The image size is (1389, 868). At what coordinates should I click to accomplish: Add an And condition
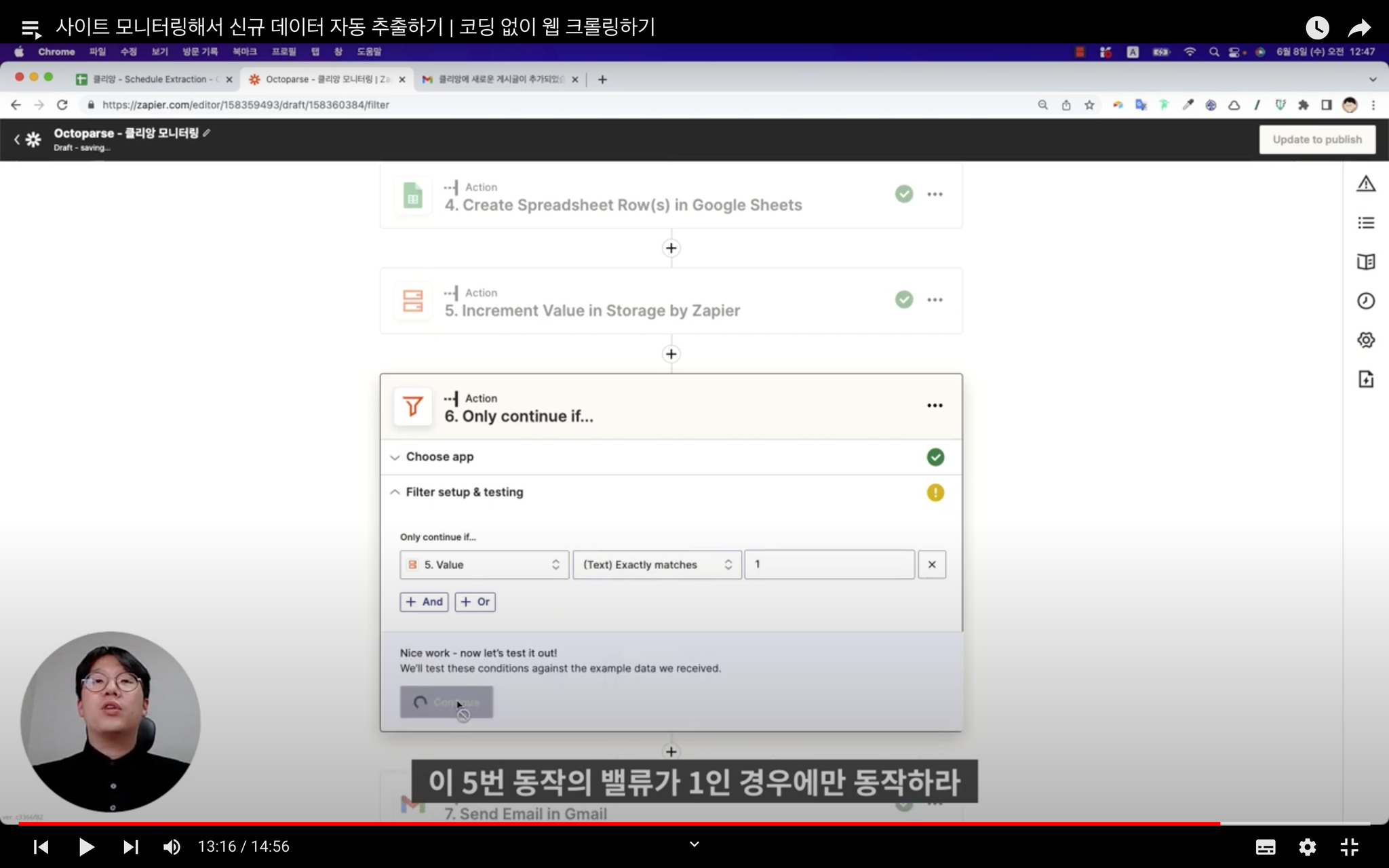point(424,601)
